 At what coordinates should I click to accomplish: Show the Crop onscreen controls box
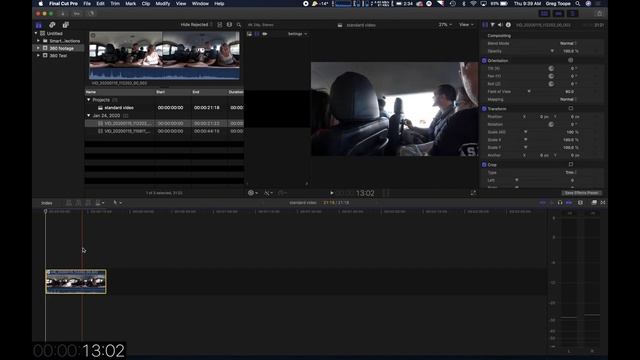tap(571, 164)
